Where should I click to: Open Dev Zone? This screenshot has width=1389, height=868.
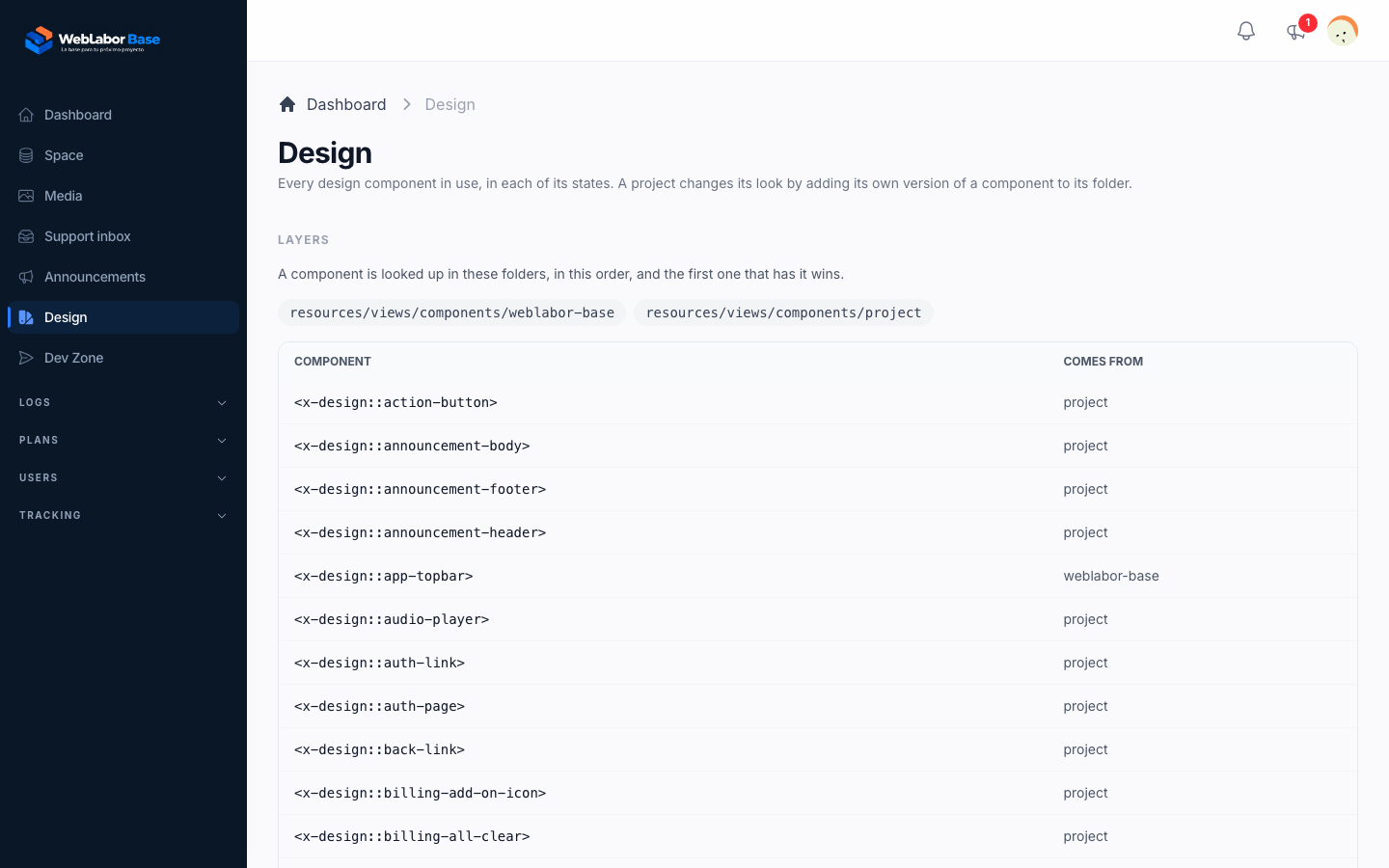[x=123, y=358]
